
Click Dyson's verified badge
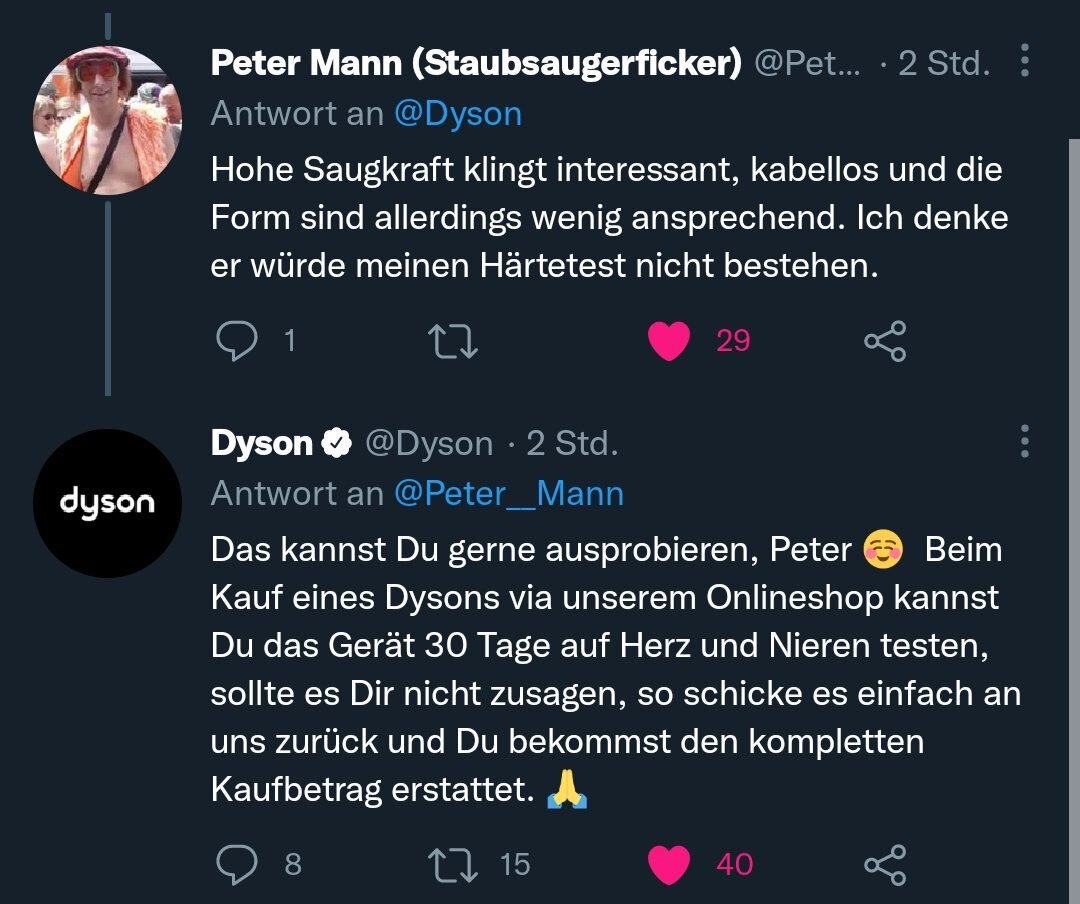336,444
